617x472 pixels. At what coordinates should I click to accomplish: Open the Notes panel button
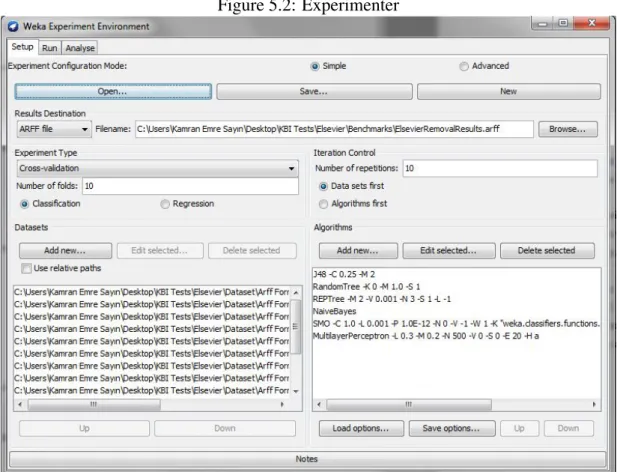pyautogui.click(x=307, y=459)
